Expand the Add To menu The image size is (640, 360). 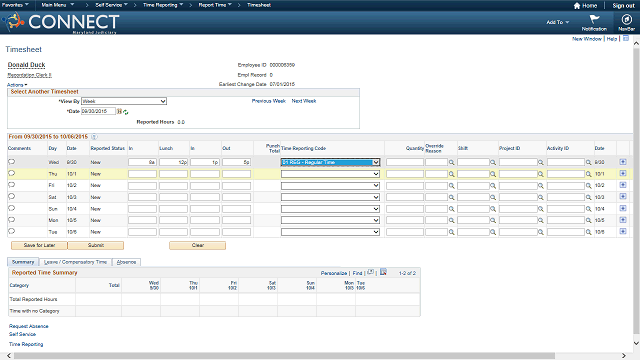pos(558,22)
